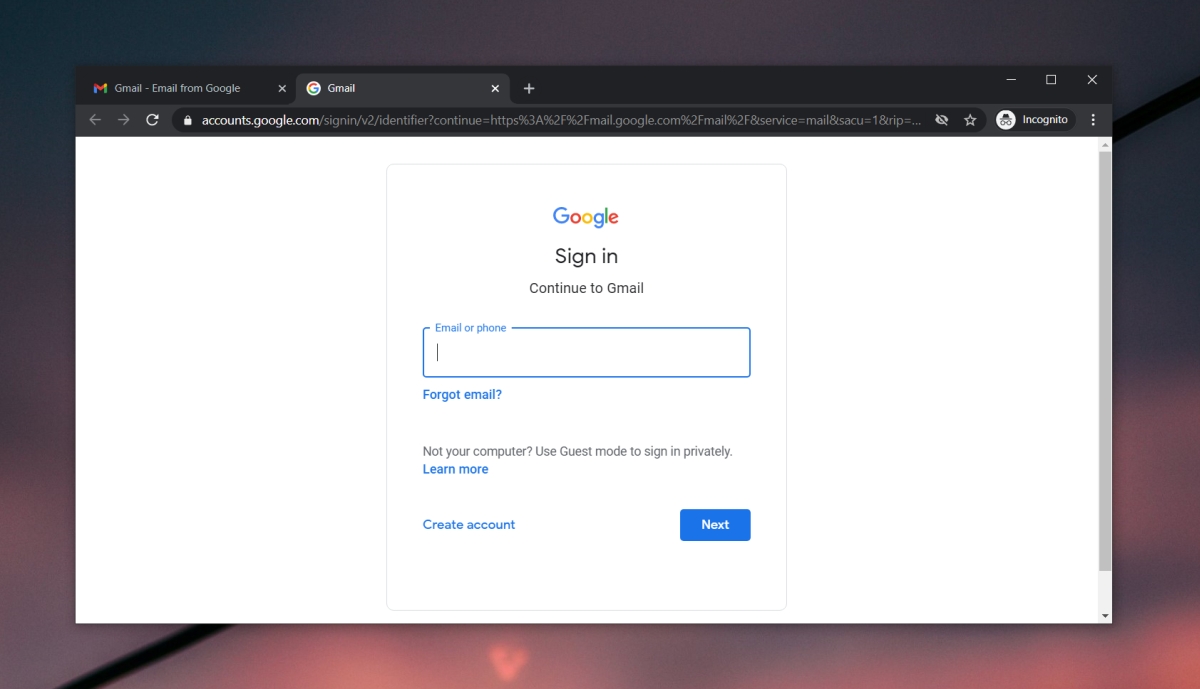Bookmark this page with star icon
This screenshot has width=1200, height=689.
[x=969, y=120]
